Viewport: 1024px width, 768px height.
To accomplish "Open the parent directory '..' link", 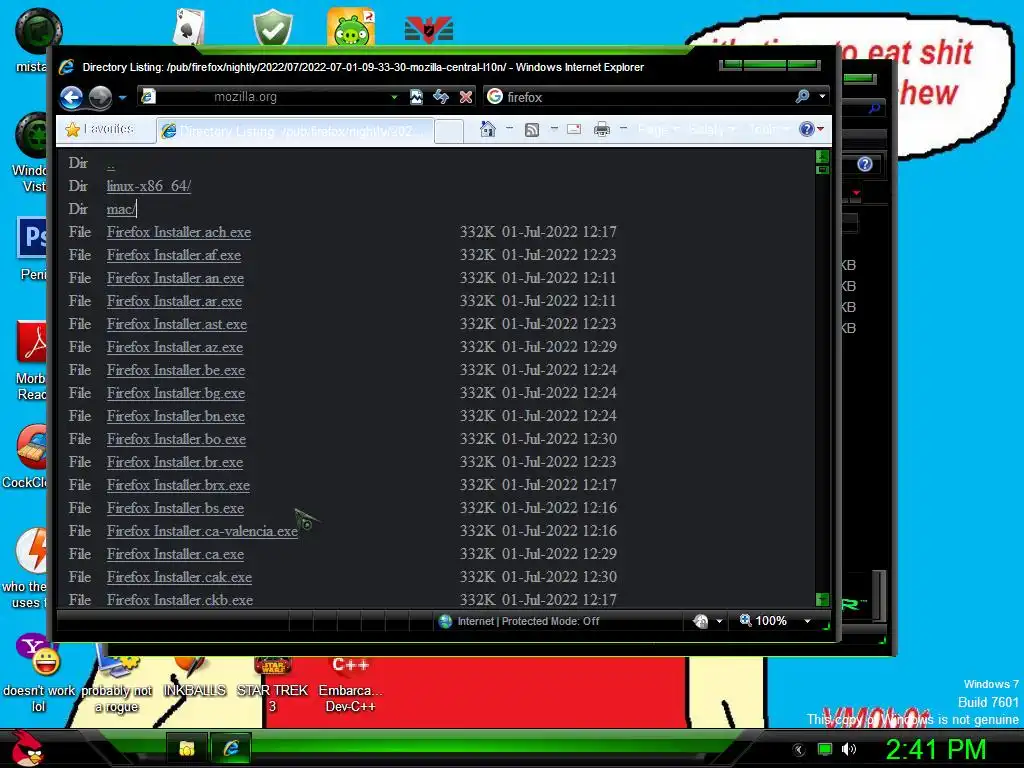I will coord(111,165).
